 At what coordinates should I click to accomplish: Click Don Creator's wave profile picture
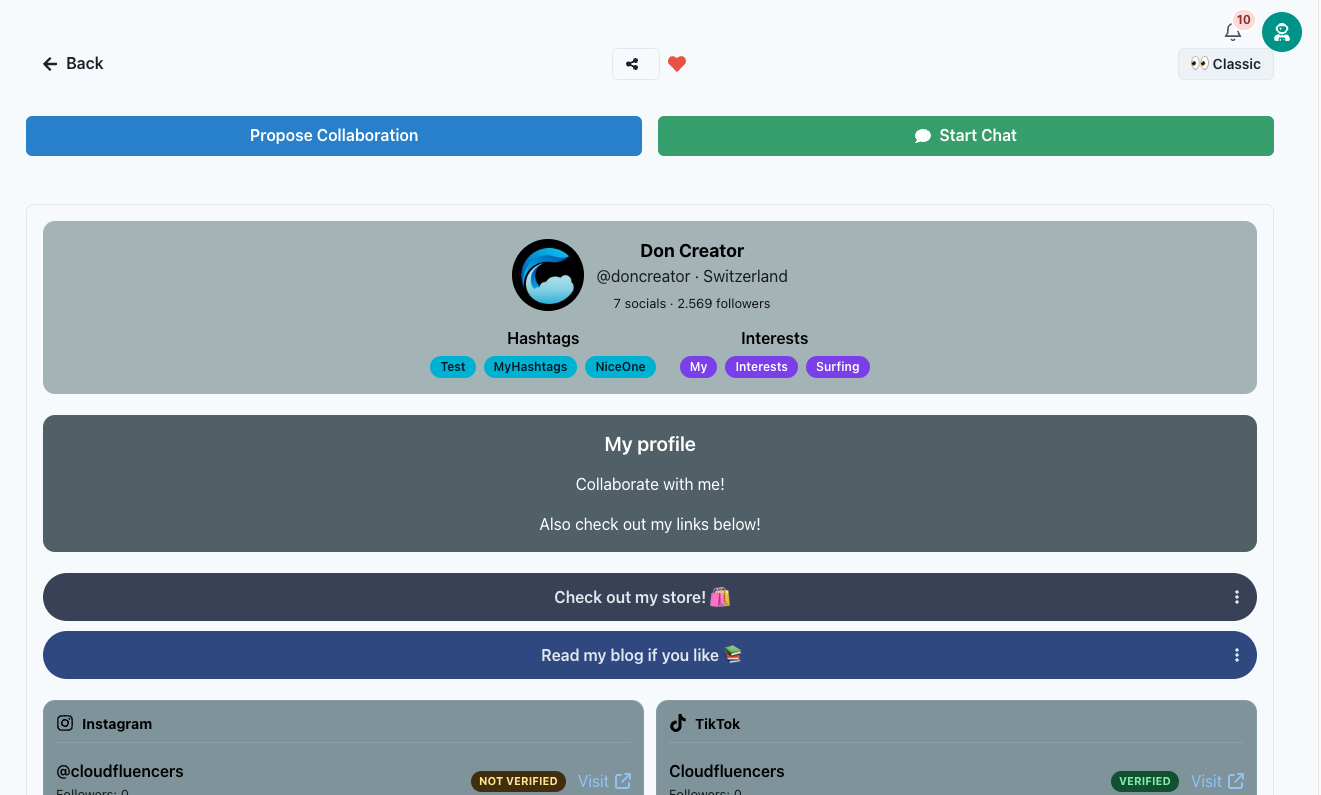548,275
